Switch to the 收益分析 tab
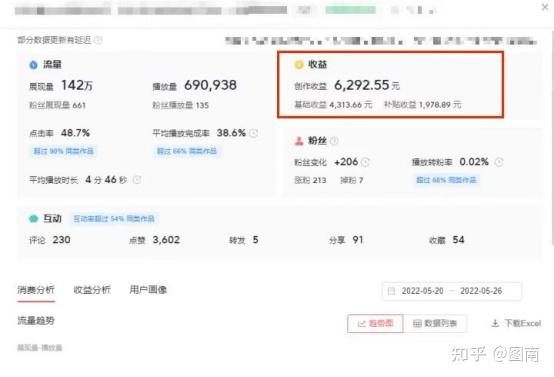554x377 pixels. click(92, 290)
